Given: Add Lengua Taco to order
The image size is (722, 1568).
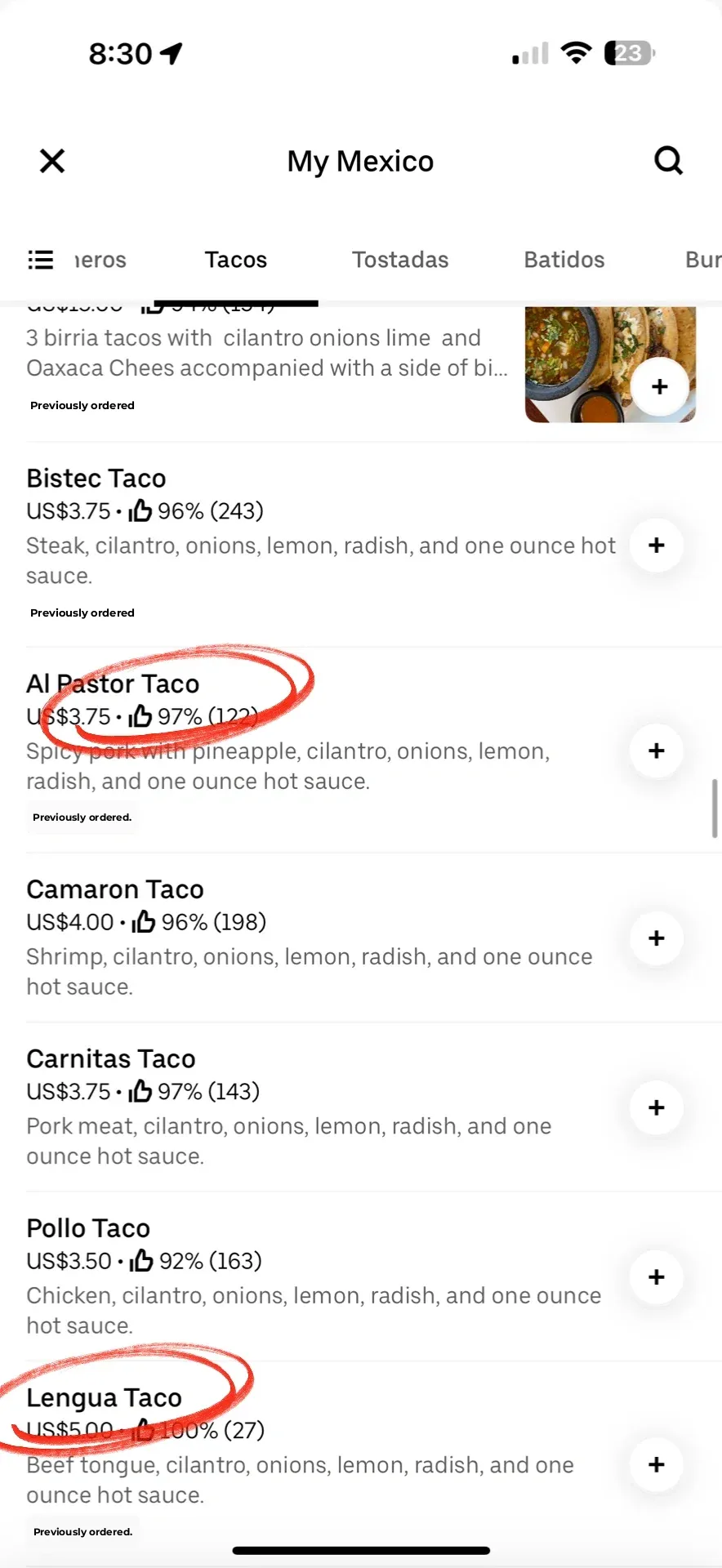Looking at the screenshot, I should 656,1465.
